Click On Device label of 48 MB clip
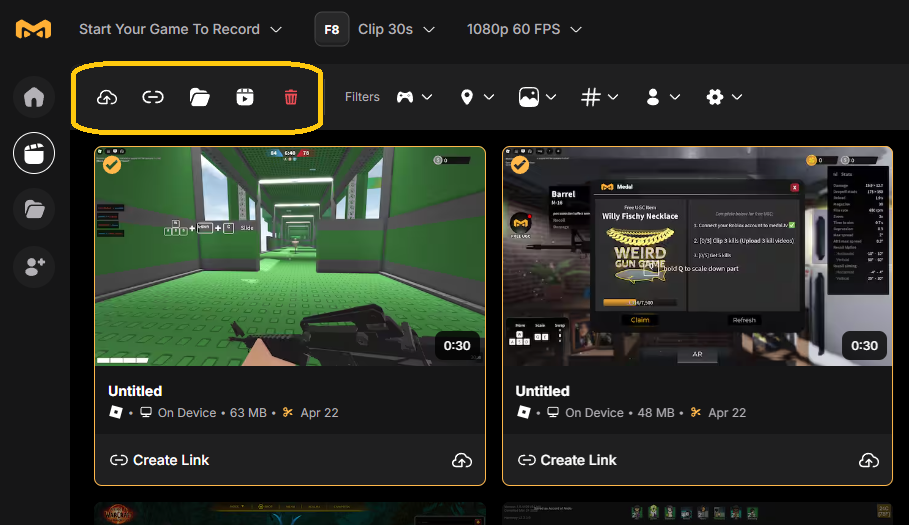909x525 pixels. pyautogui.click(x=594, y=413)
